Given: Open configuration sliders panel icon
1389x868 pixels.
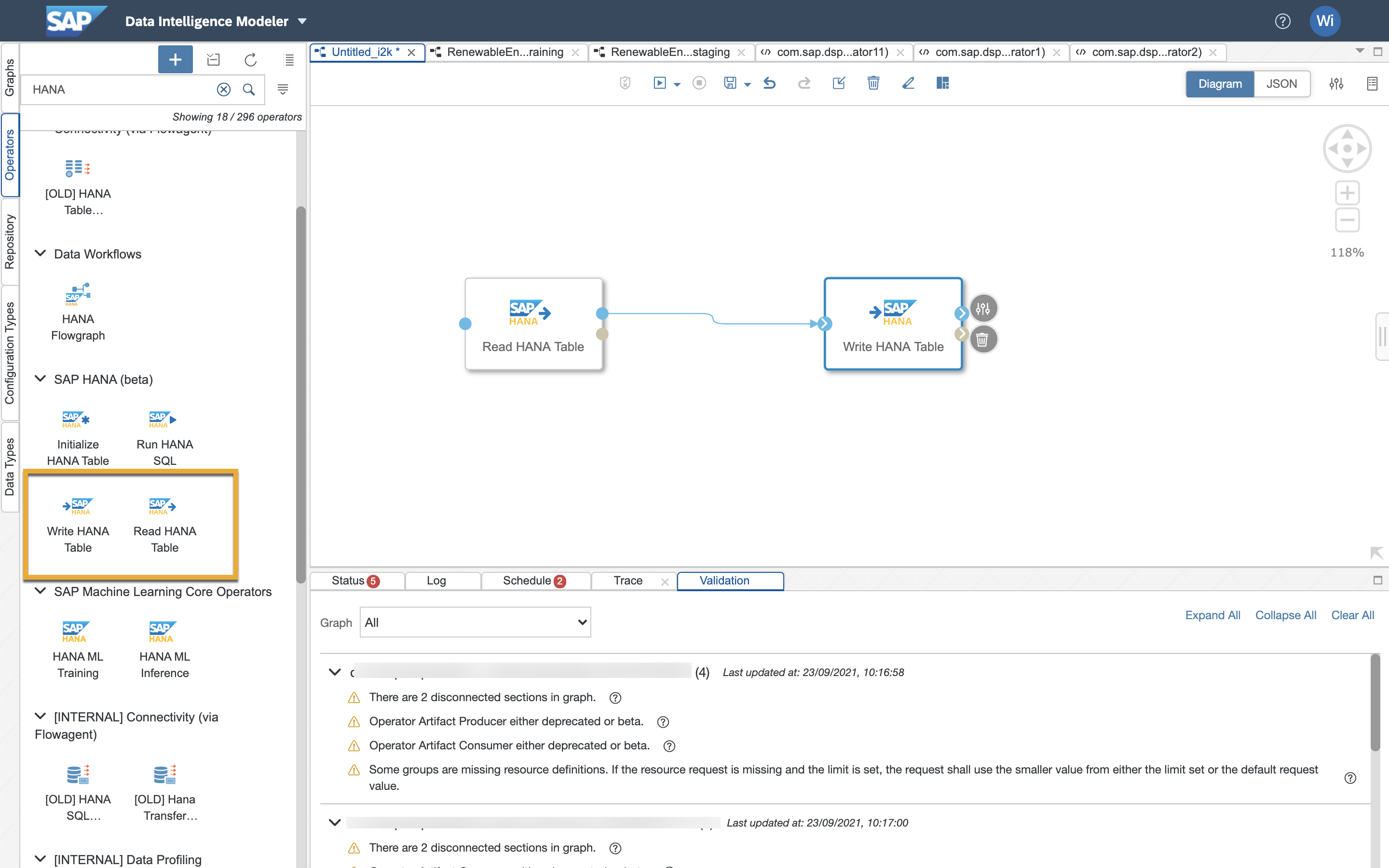Looking at the screenshot, I should point(1335,84).
